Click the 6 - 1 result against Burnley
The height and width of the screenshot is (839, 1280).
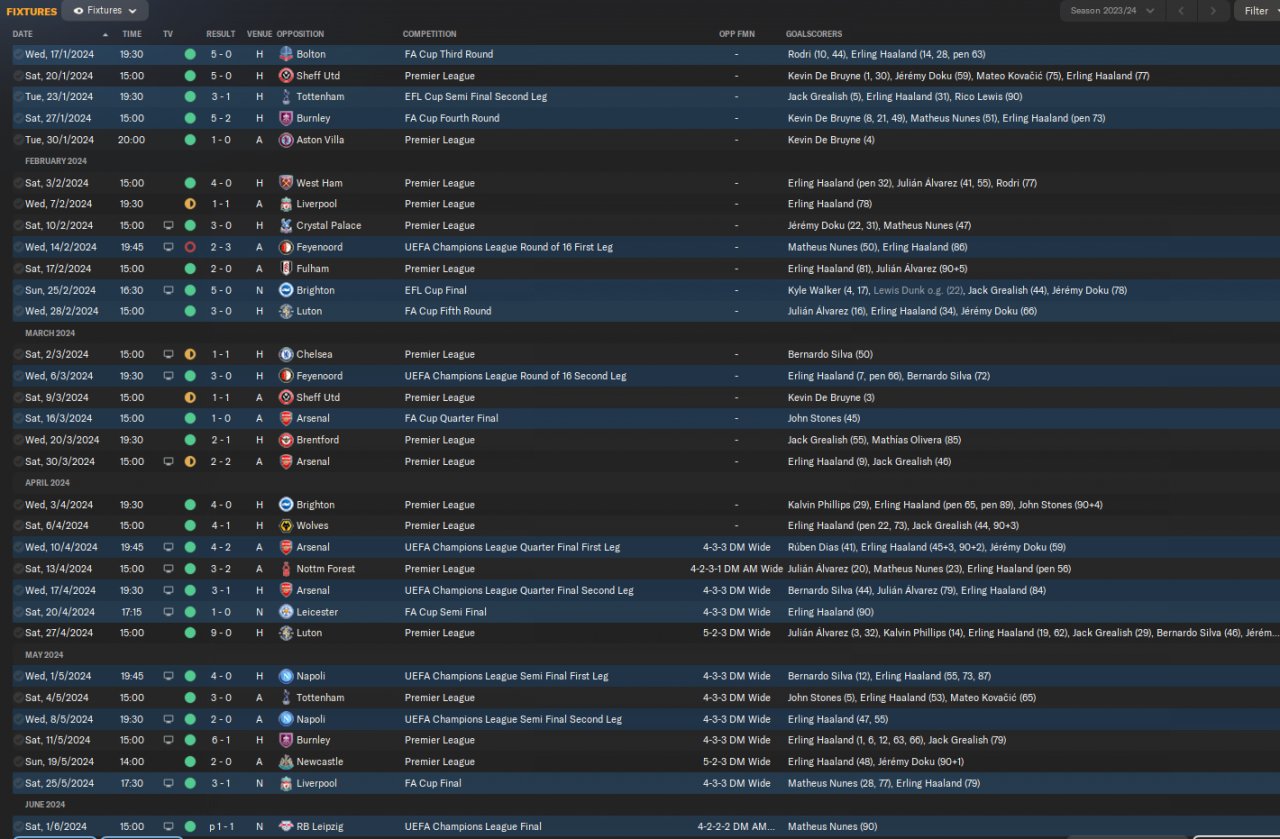tap(221, 741)
